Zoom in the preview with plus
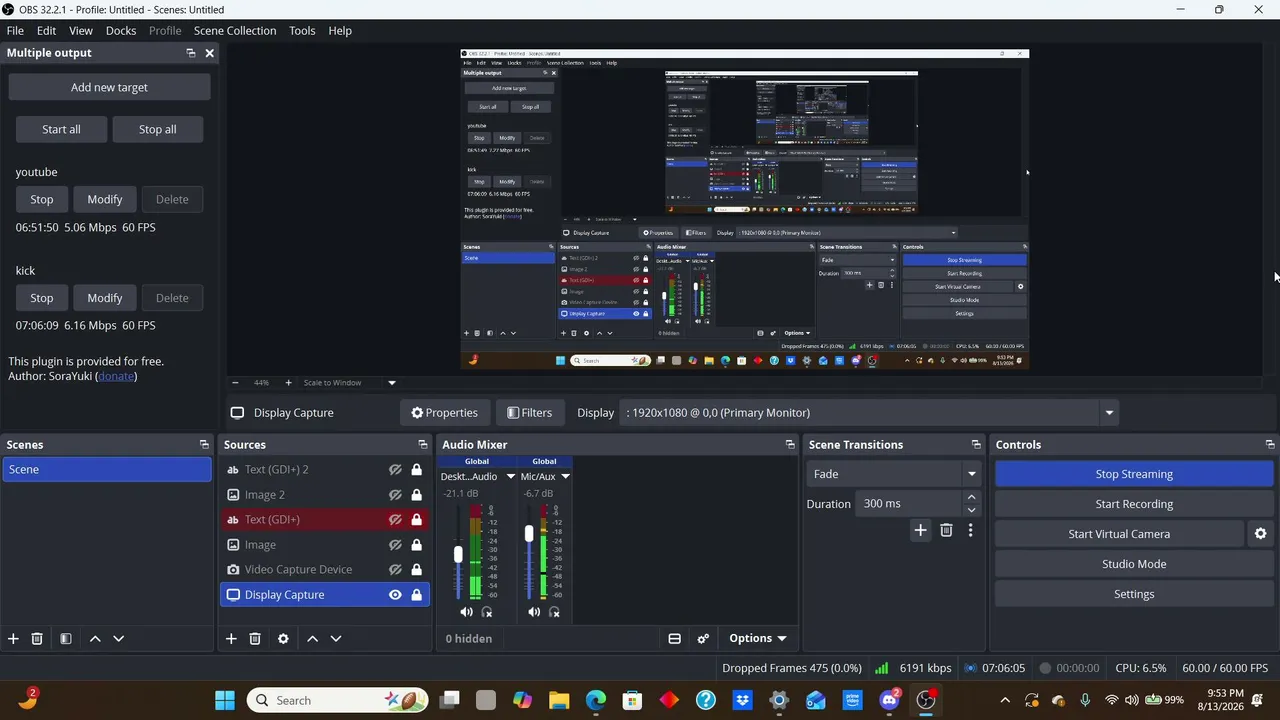 pyautogui.click(x=289, y=383)
